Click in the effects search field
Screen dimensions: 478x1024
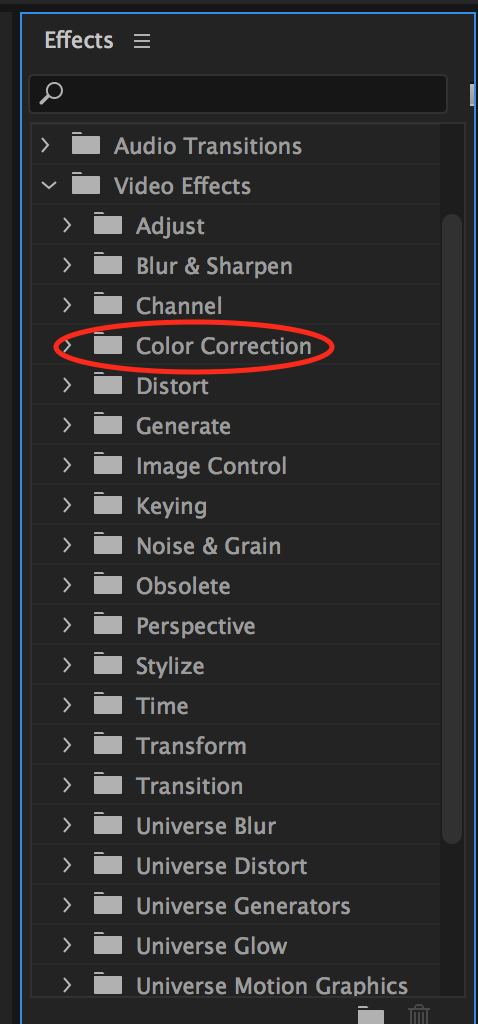click(x=238, y=93)
